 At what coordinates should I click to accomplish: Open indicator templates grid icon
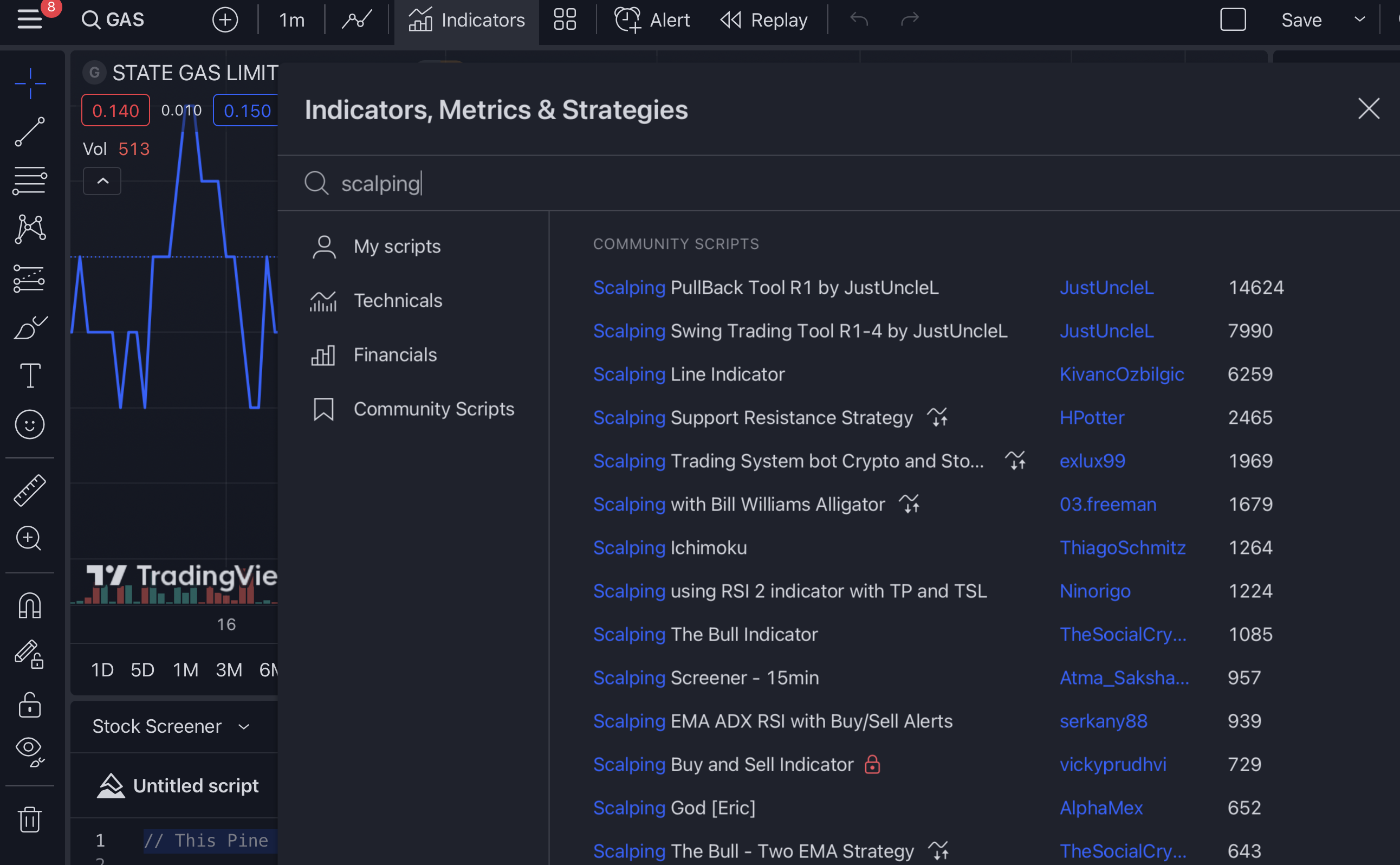tap(565, 20)
